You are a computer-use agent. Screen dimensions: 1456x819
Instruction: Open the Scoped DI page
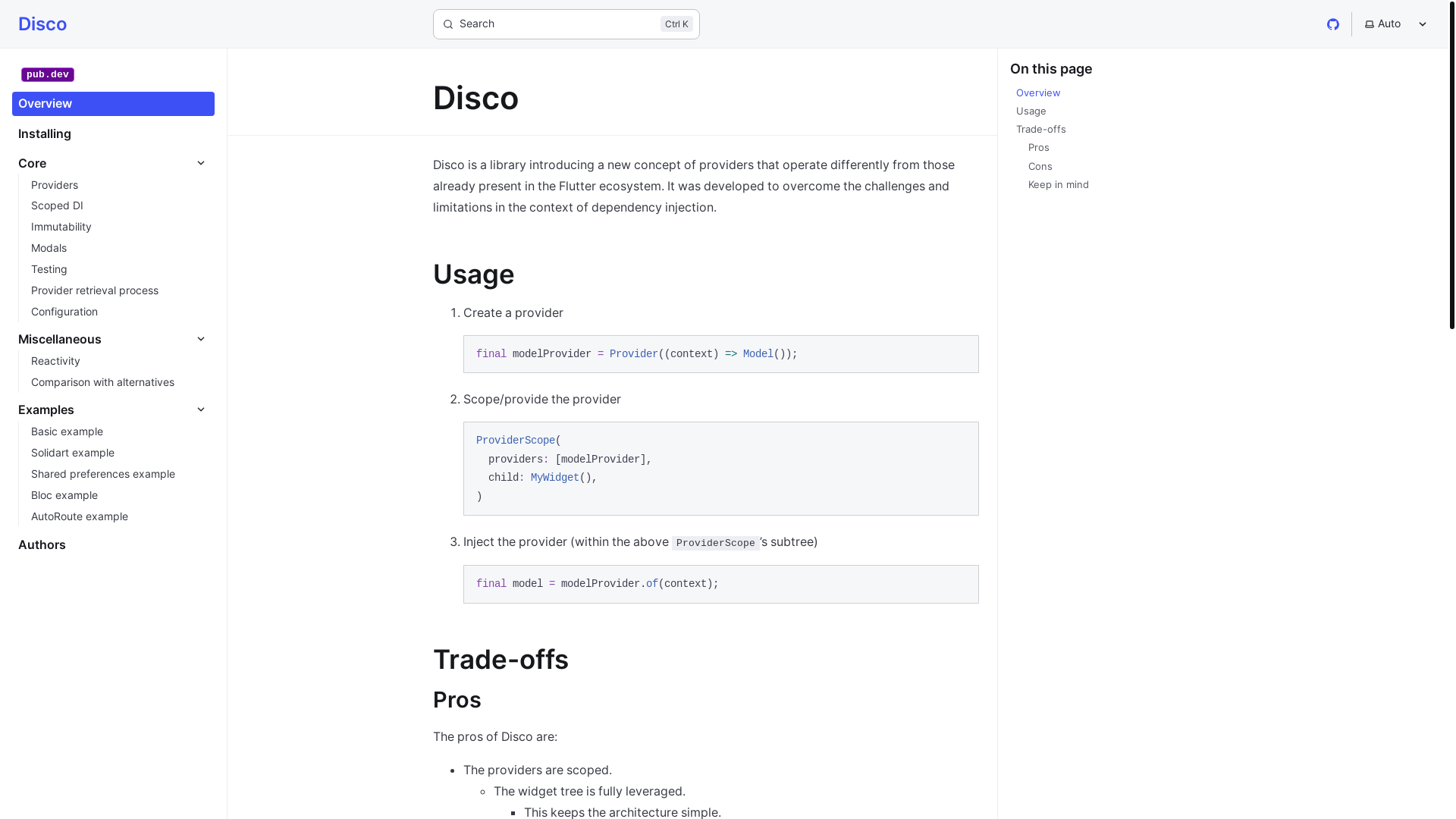[x=57, y=206]
